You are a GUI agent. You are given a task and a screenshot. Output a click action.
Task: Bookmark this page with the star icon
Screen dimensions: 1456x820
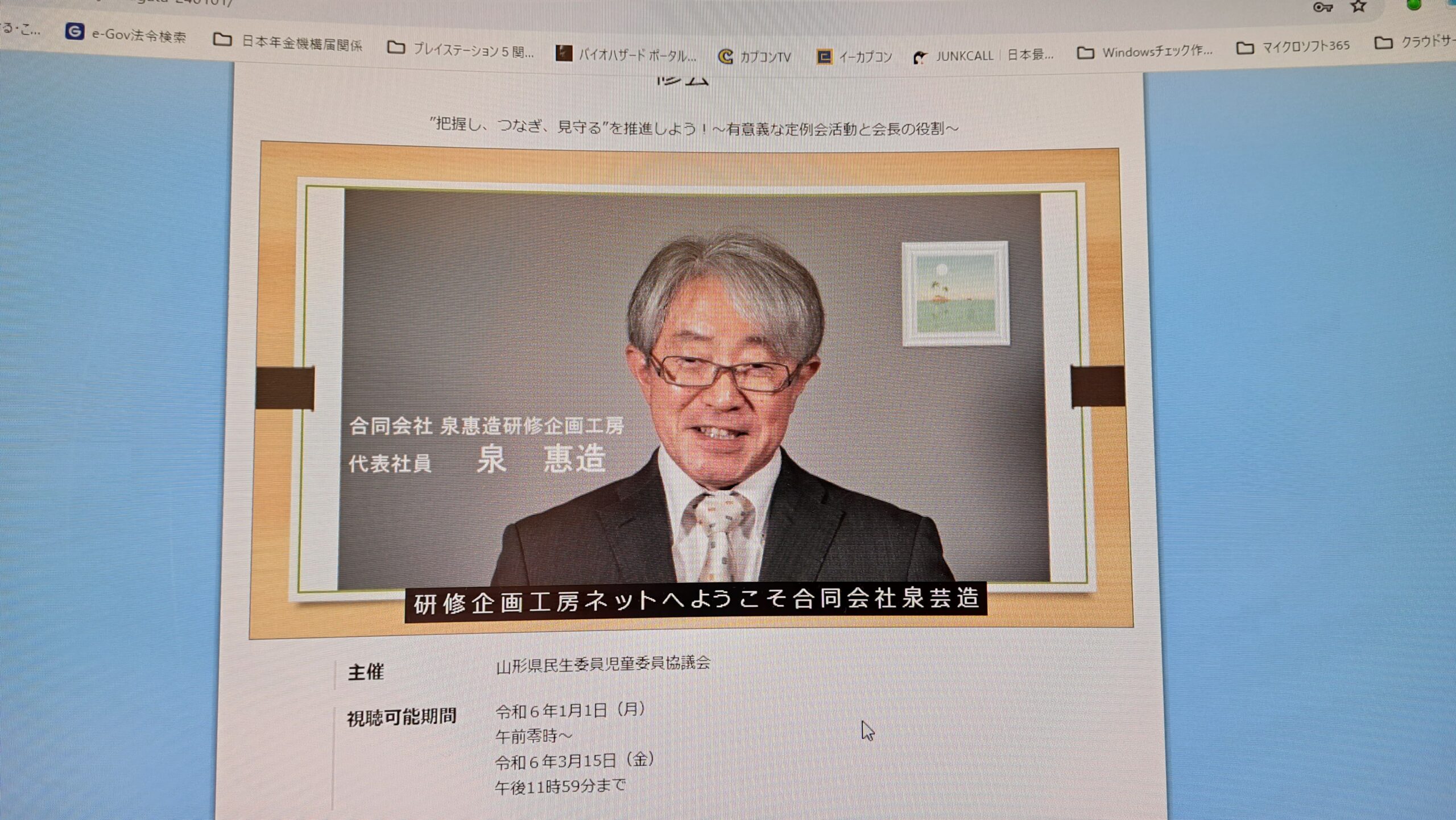1358,6
